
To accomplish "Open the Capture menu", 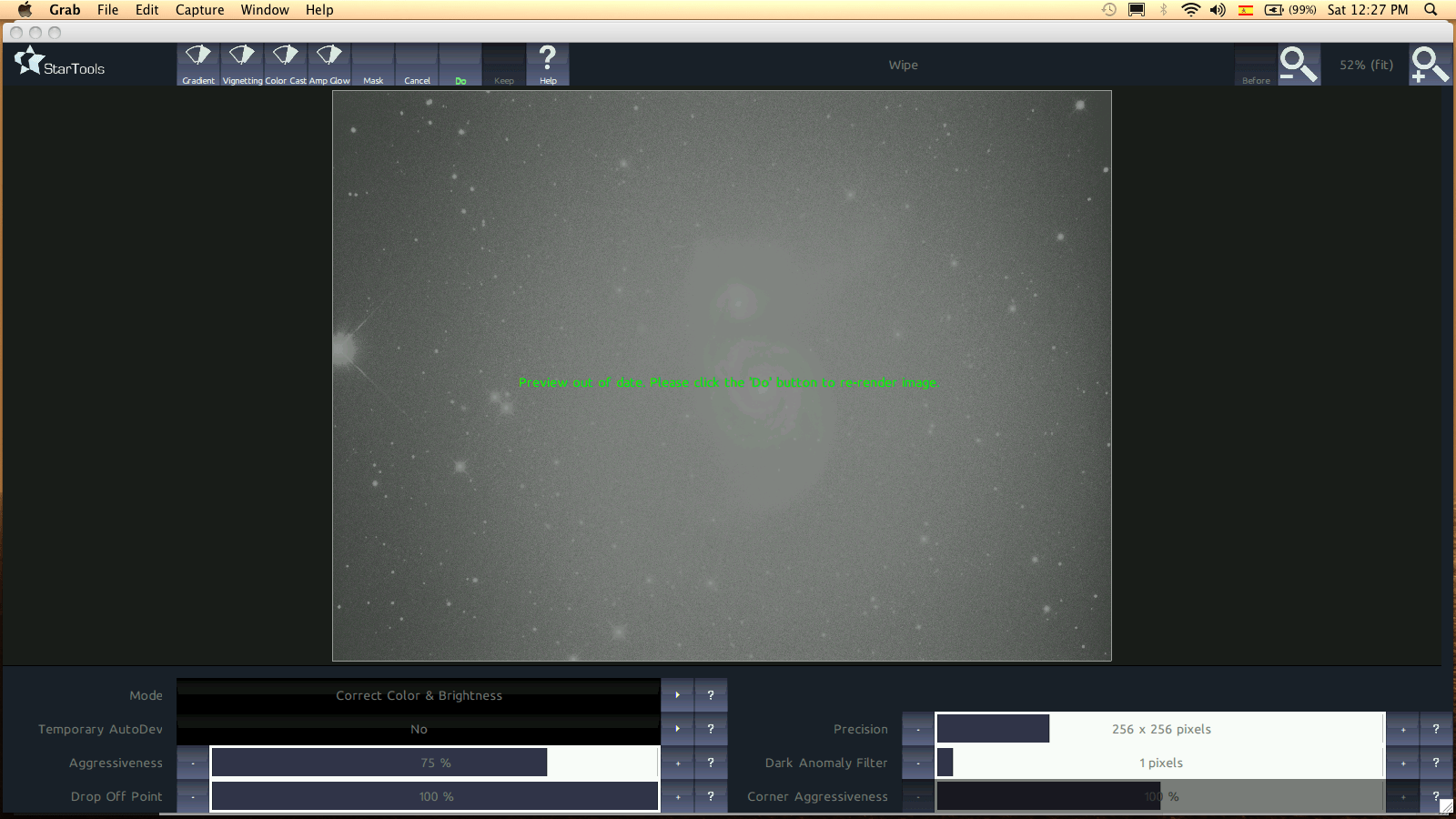I will (199, 10).
